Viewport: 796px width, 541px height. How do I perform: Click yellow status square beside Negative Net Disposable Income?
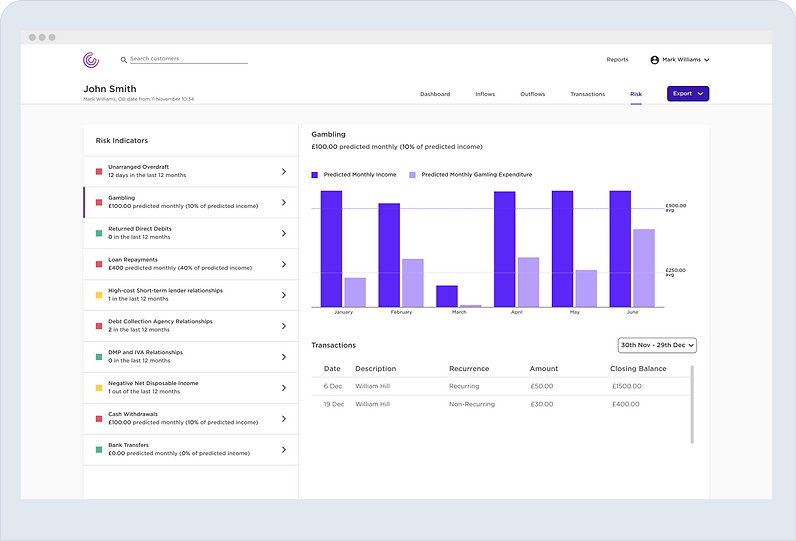coord(98,387)
